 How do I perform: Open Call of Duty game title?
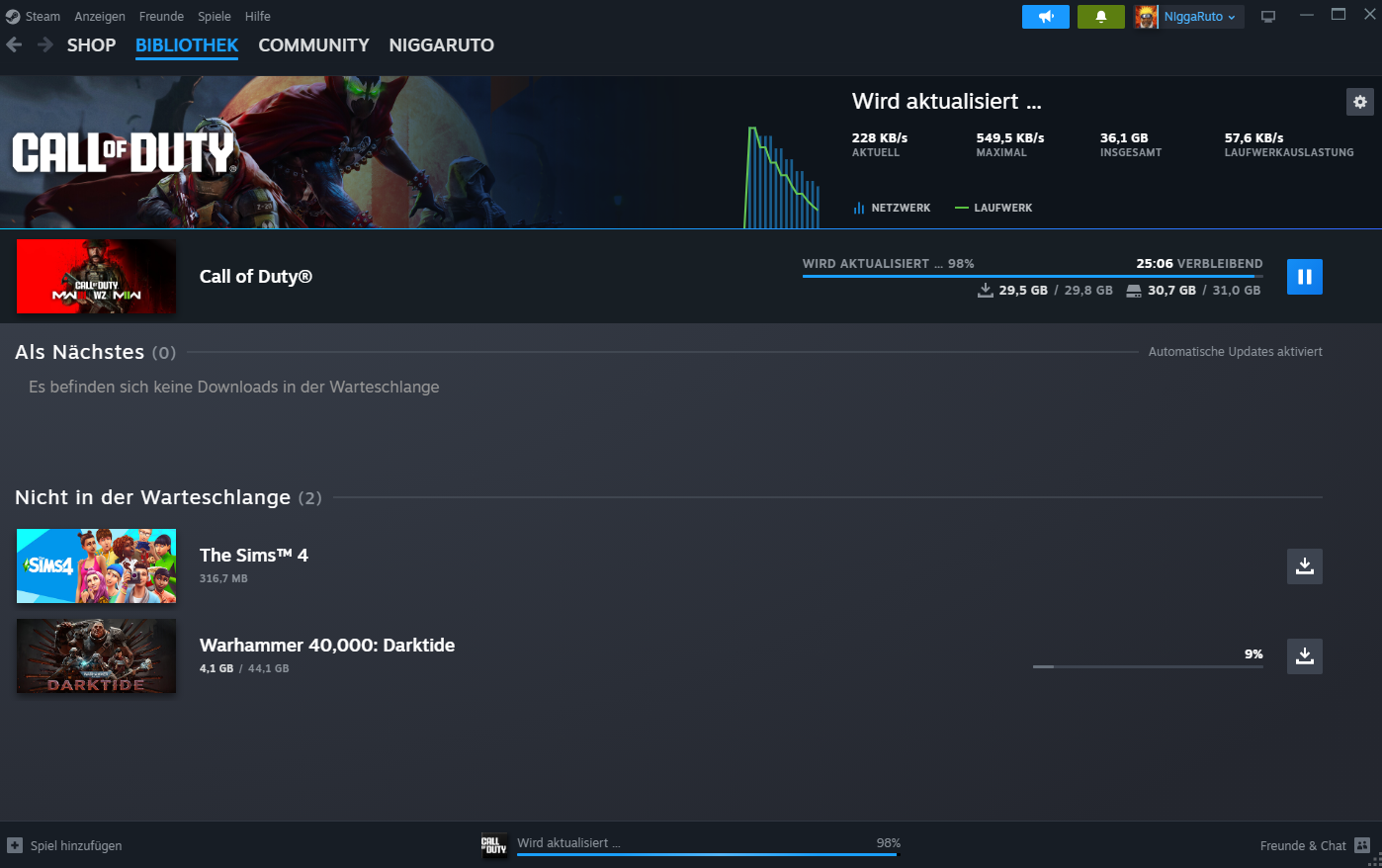tap(256, 277)
